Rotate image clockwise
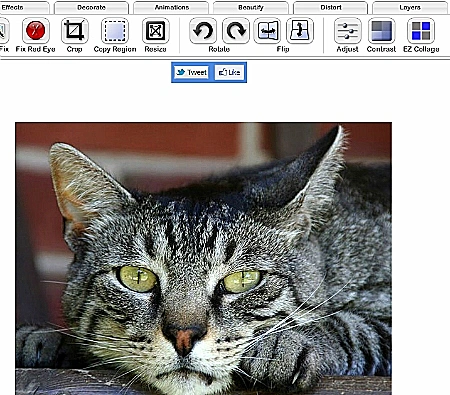Viewport: 450px width, 395px height. 236,31
